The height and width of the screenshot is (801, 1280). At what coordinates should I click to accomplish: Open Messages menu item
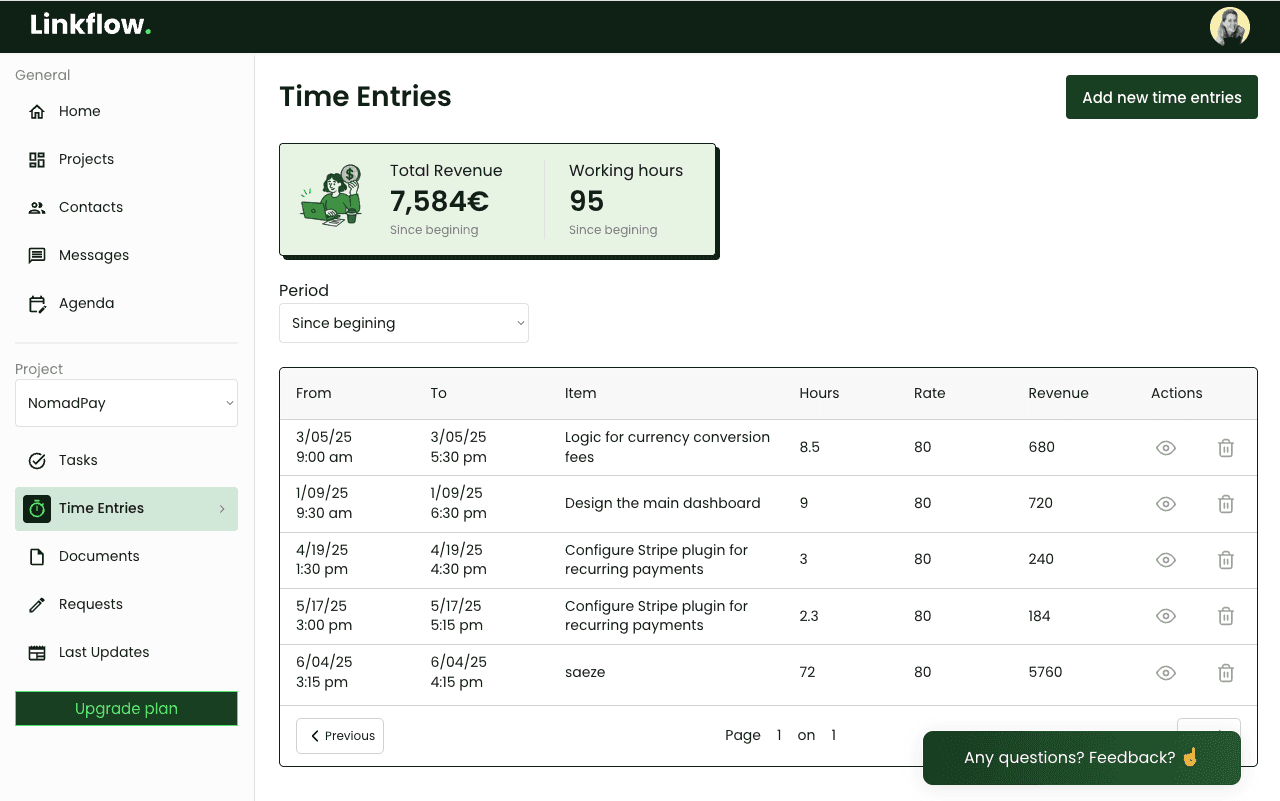[x=126, y=255]
